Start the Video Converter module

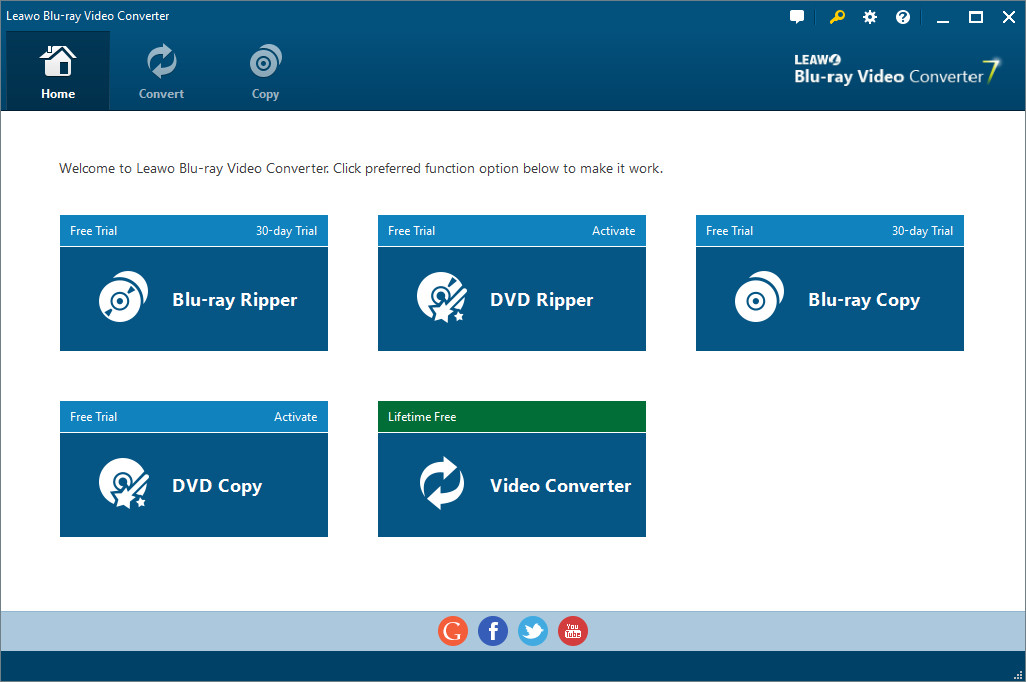point(511,484)
